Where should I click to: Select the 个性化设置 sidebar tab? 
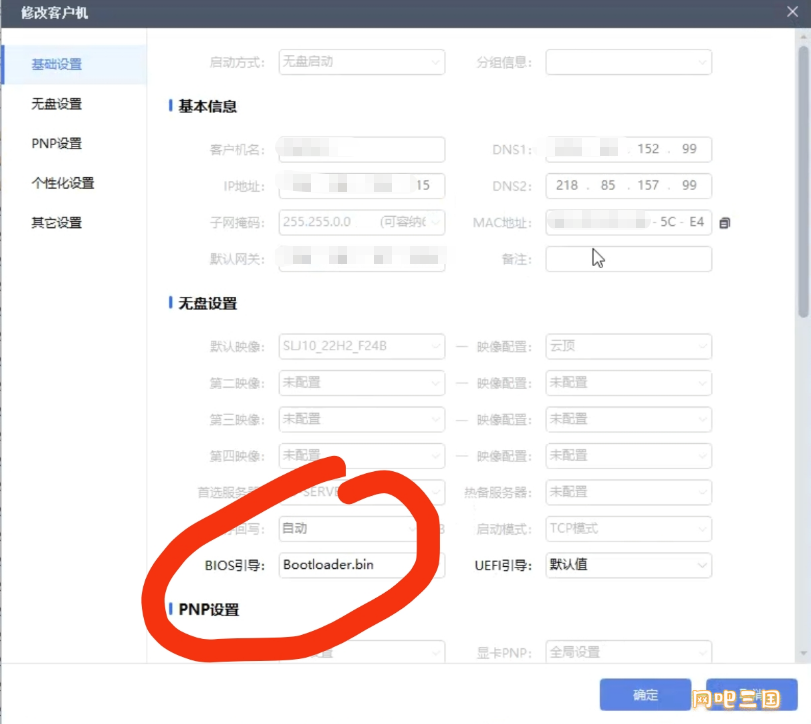coord(63,183)
